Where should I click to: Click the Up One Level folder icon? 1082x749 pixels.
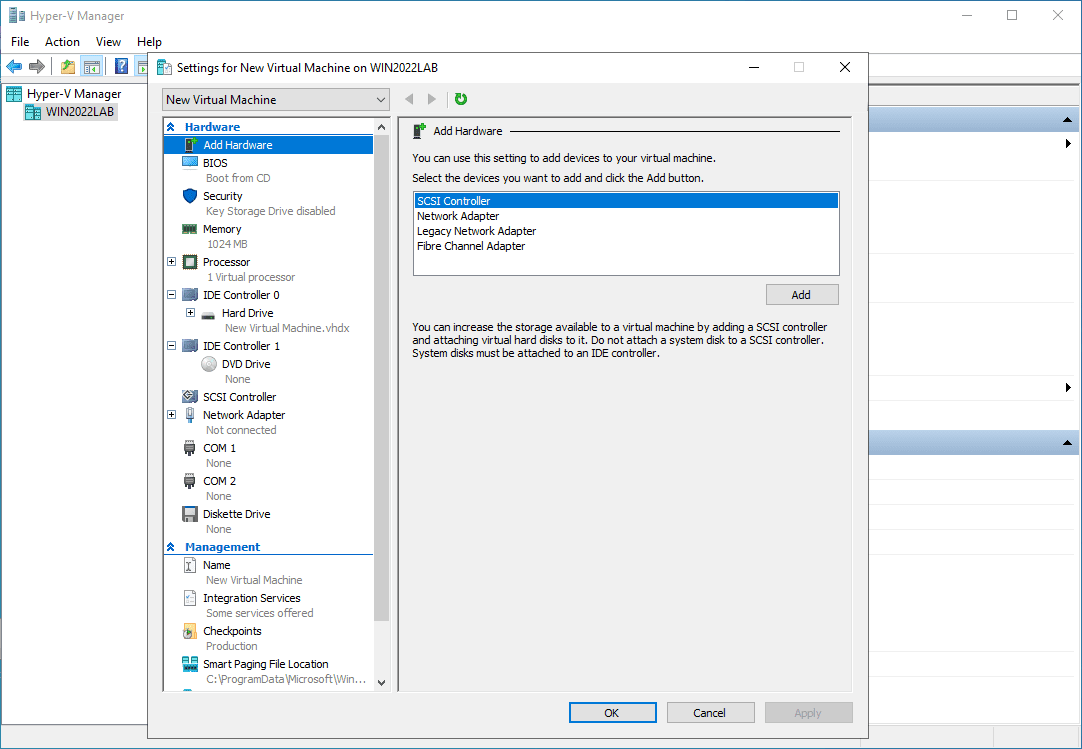tap(68, 66)
